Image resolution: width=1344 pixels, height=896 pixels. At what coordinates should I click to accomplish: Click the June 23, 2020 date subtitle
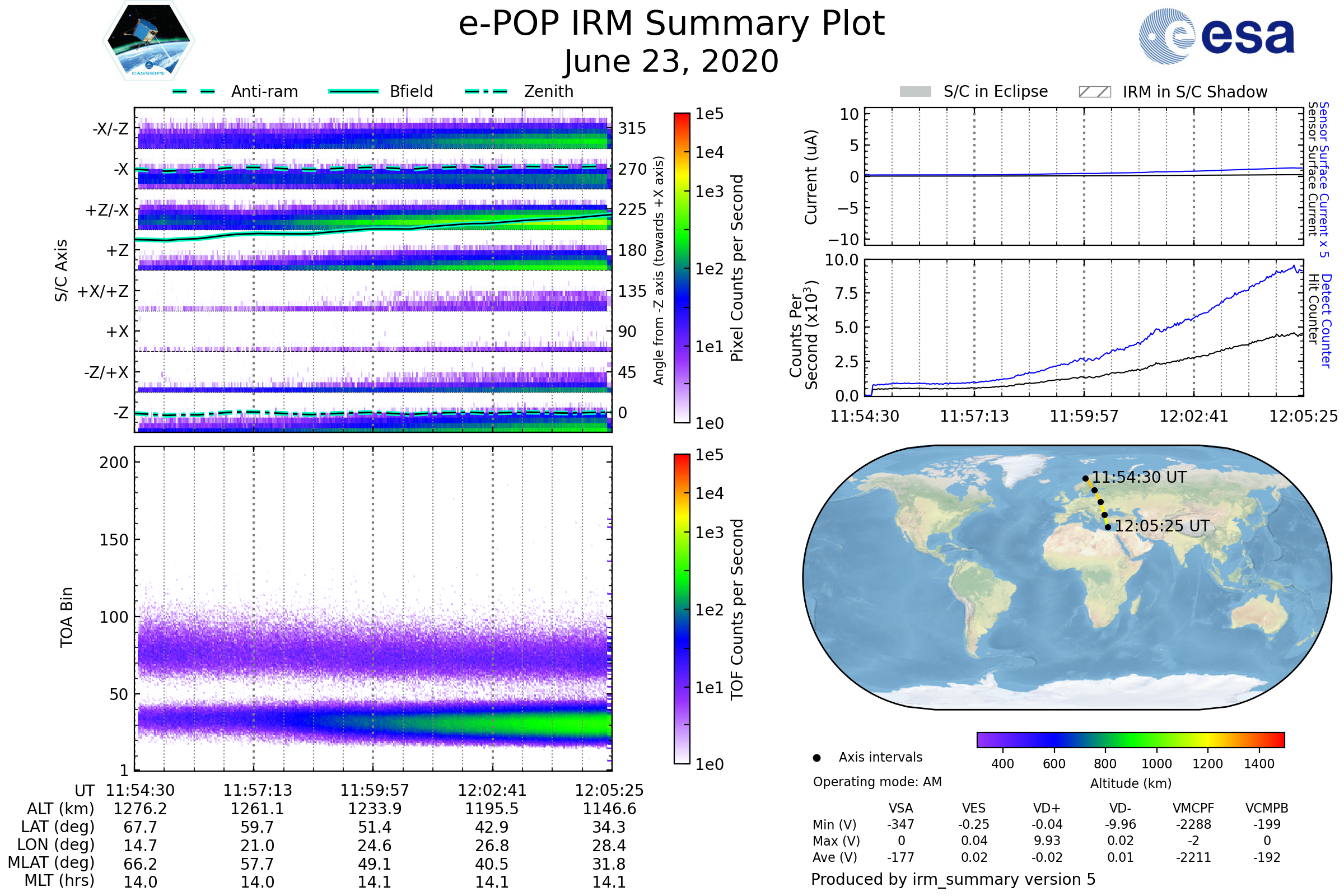click(x=671, y=62)
